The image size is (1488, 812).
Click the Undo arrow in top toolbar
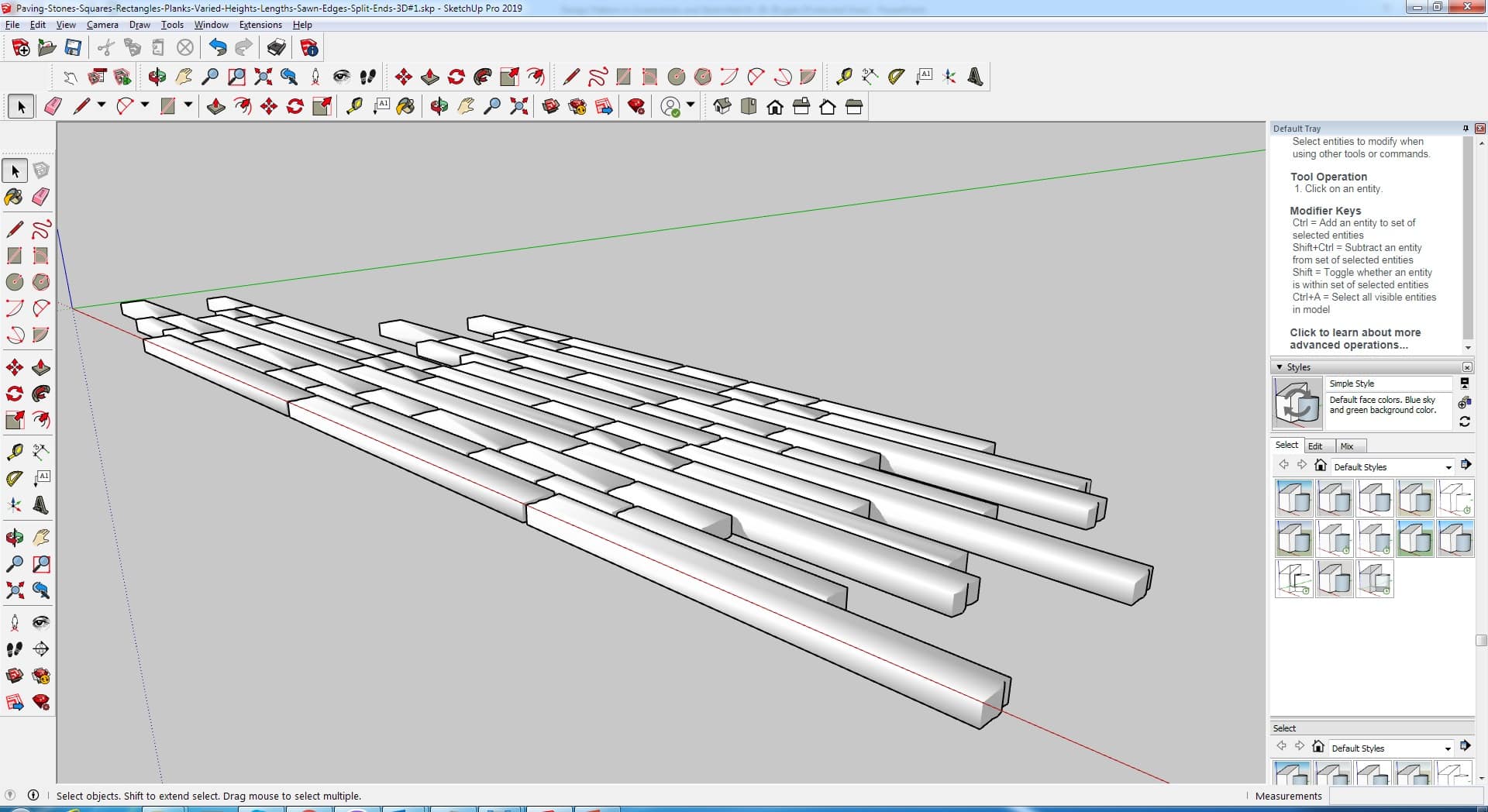click(218, 48)
